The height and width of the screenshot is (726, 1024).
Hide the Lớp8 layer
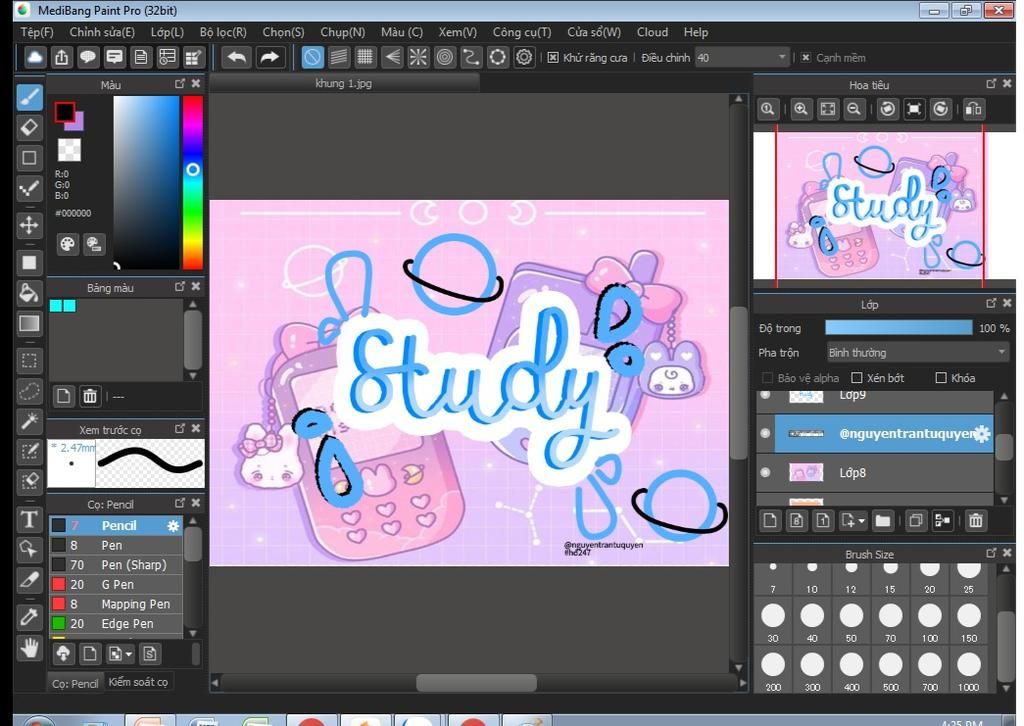pyautogui.click(x=765, y=473)
